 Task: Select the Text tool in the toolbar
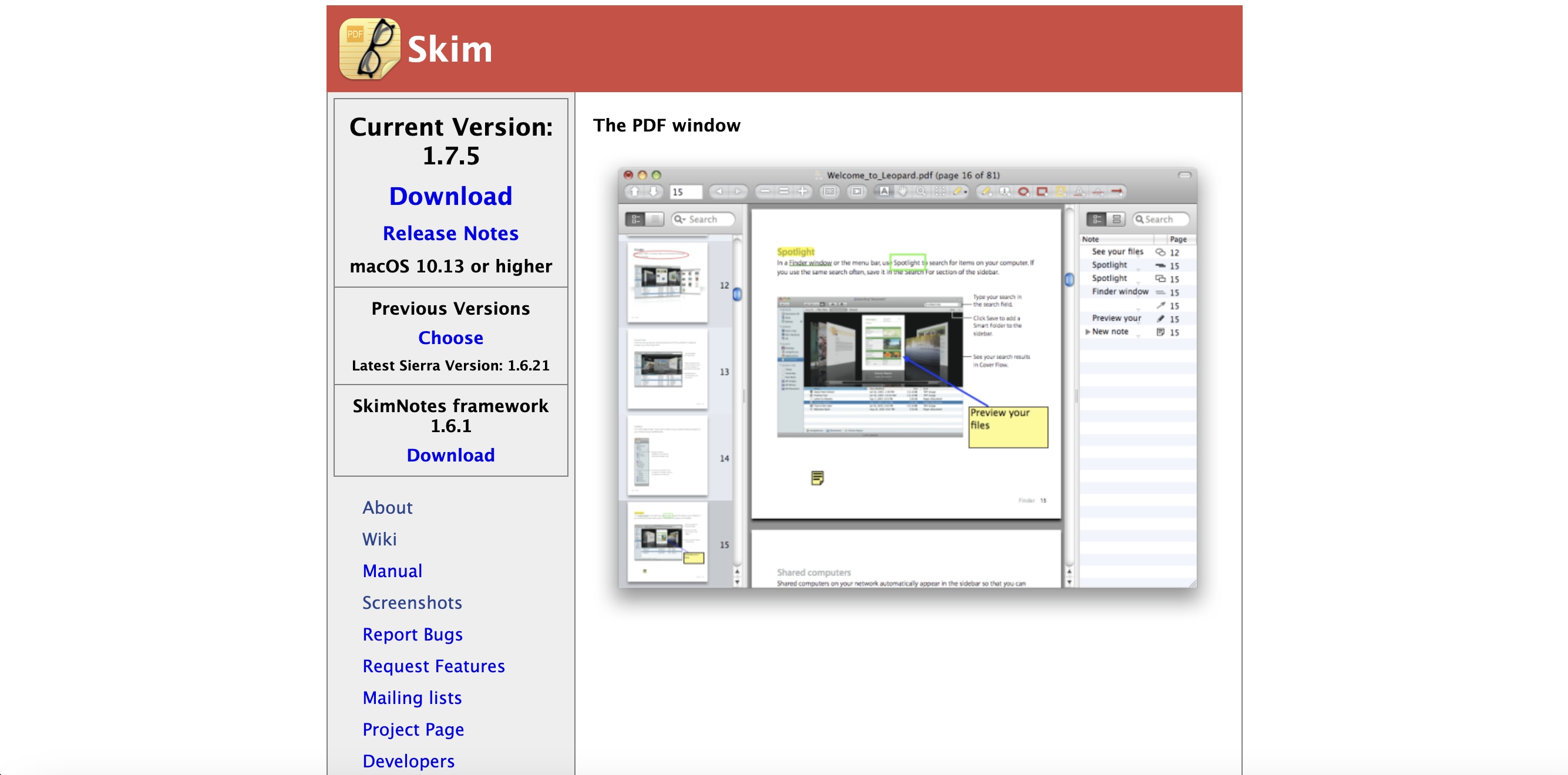(x=884, y=191)
